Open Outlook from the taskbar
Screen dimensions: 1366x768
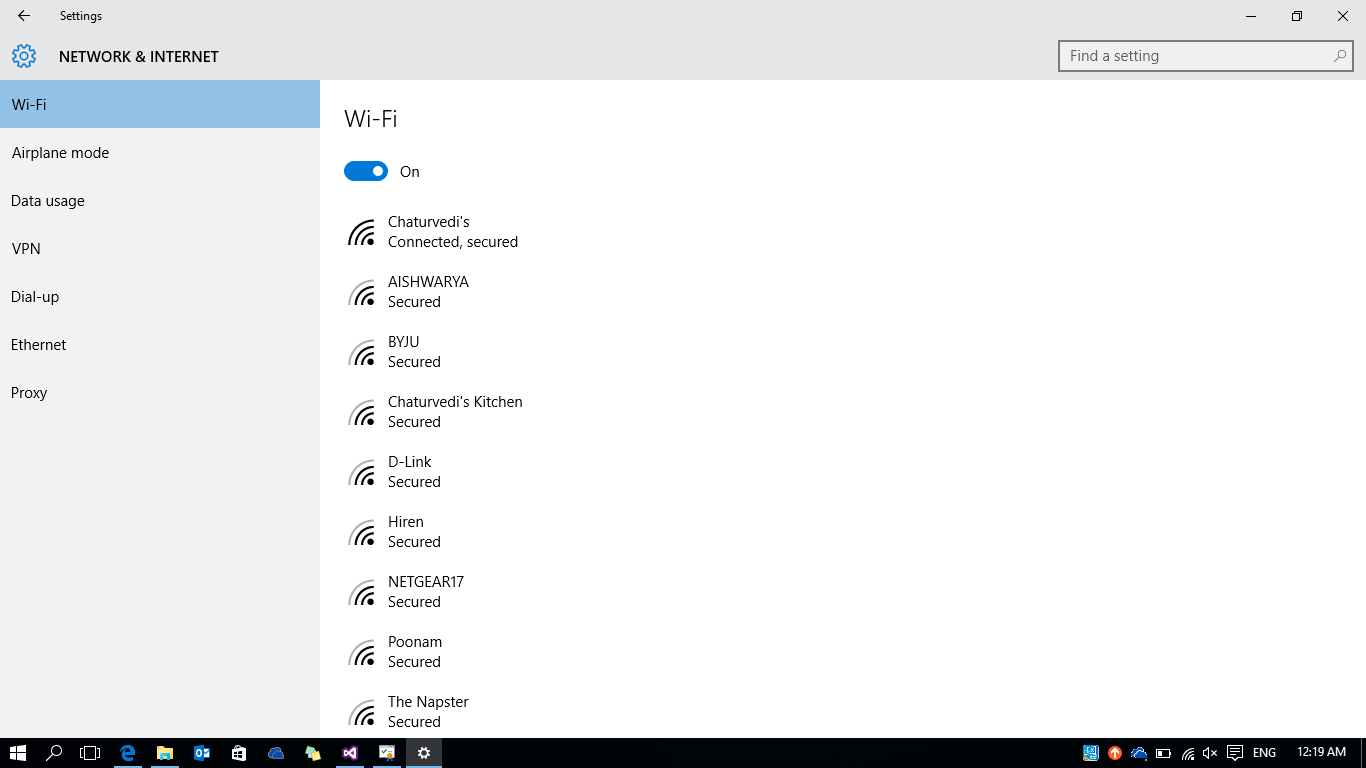pos(202,753)
